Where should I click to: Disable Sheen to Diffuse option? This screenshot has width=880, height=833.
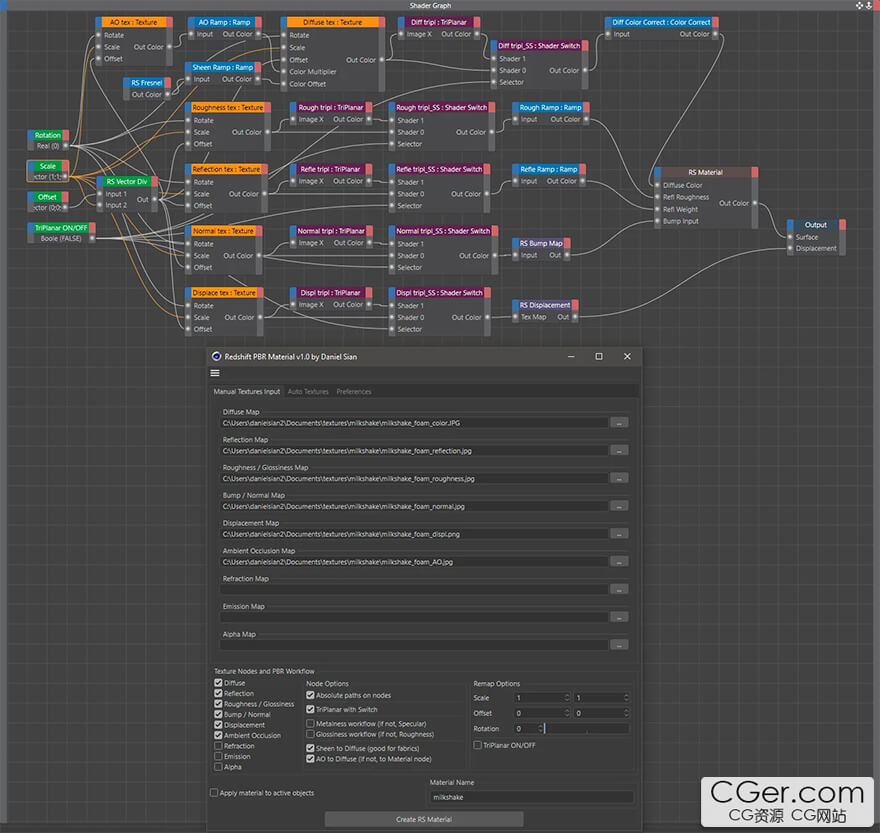[310, 748]
